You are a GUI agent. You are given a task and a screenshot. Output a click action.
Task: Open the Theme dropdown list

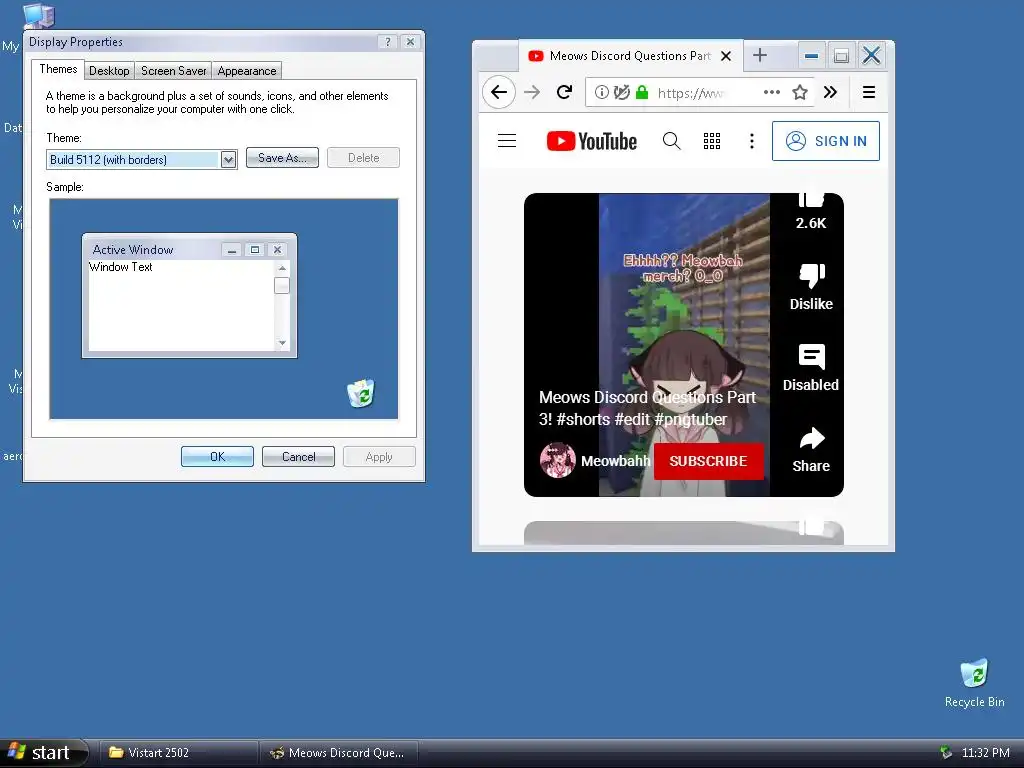(x=228, y=159)
